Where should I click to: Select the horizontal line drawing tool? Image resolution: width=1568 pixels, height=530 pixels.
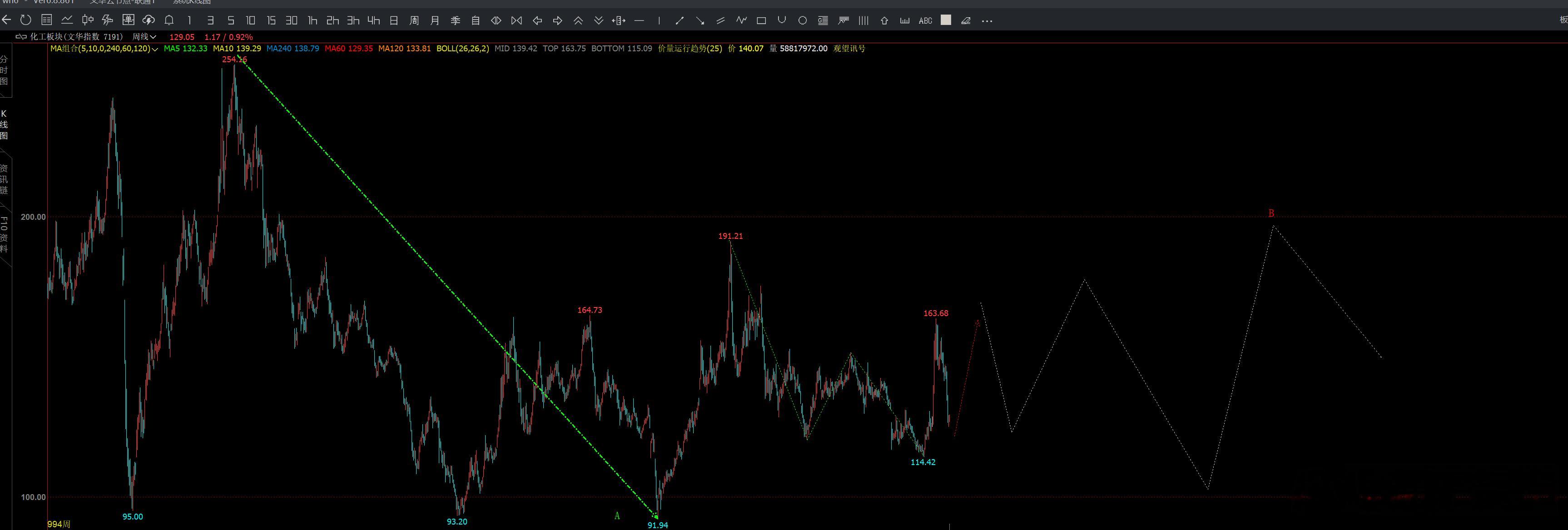(x=639, y=21)
